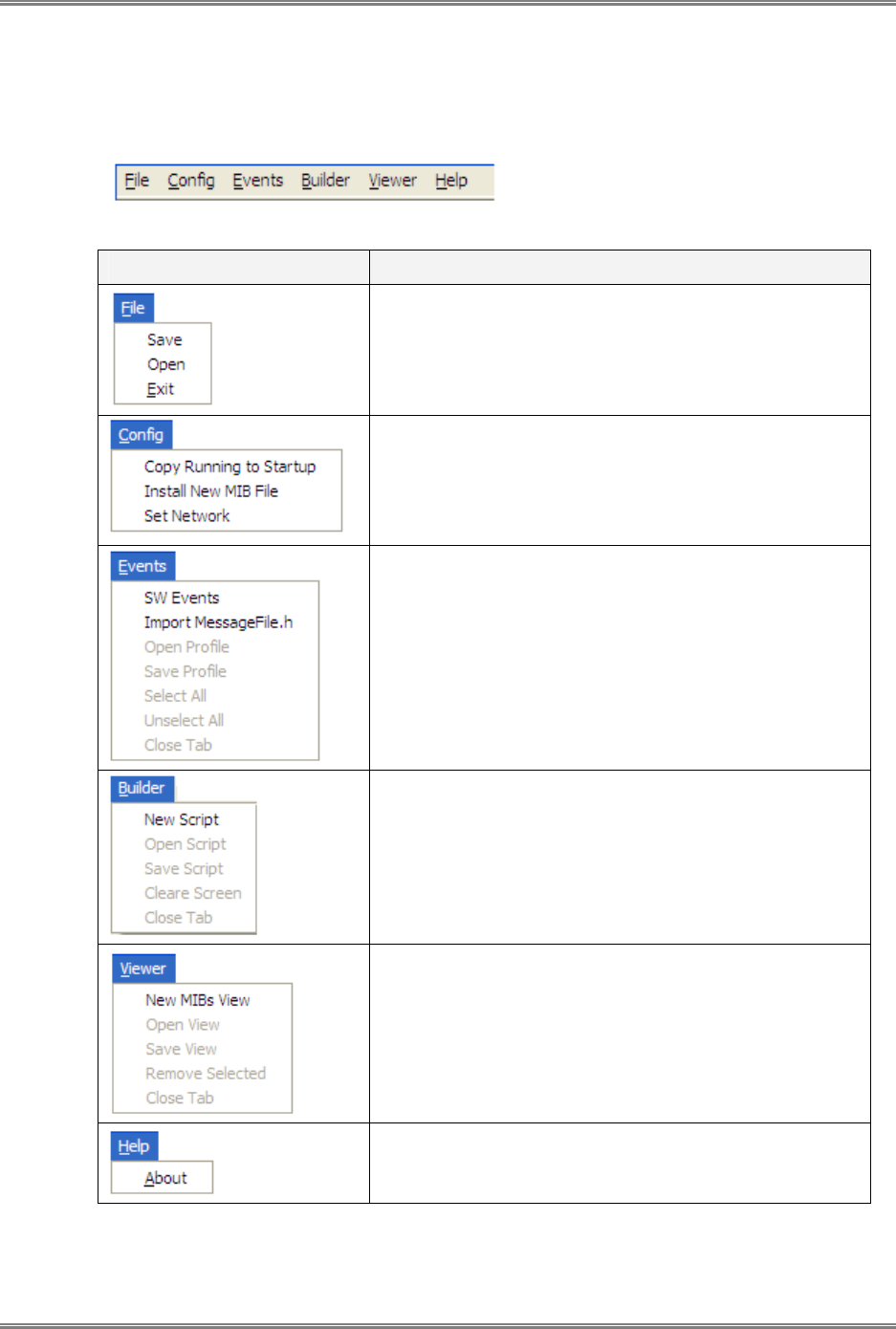Open the Config menu in the top menu bar

191,181
